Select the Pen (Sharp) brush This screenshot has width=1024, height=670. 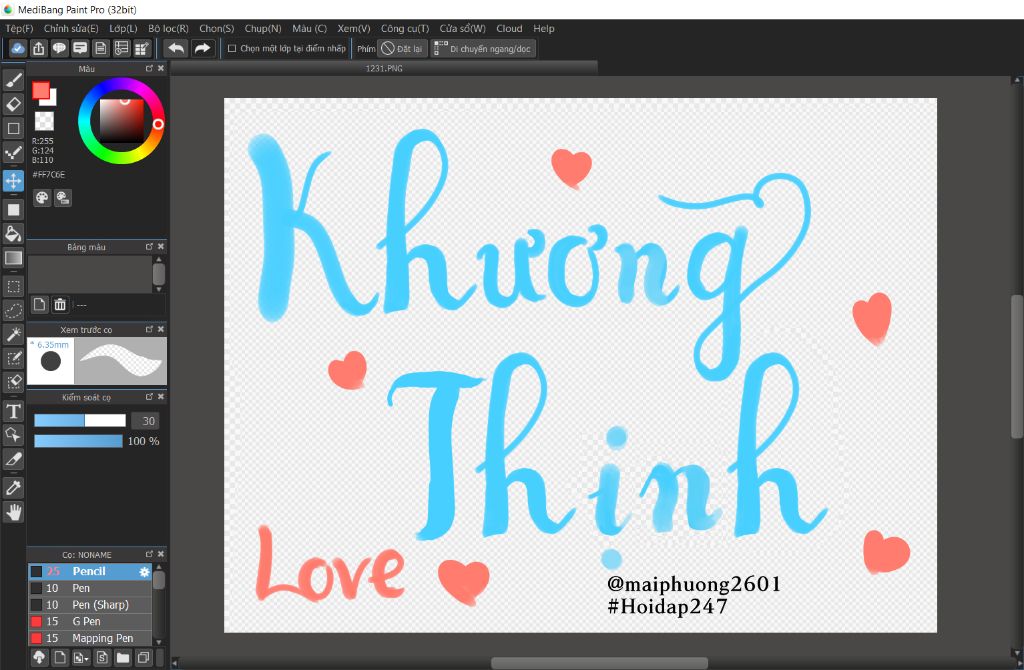point(90,605)
